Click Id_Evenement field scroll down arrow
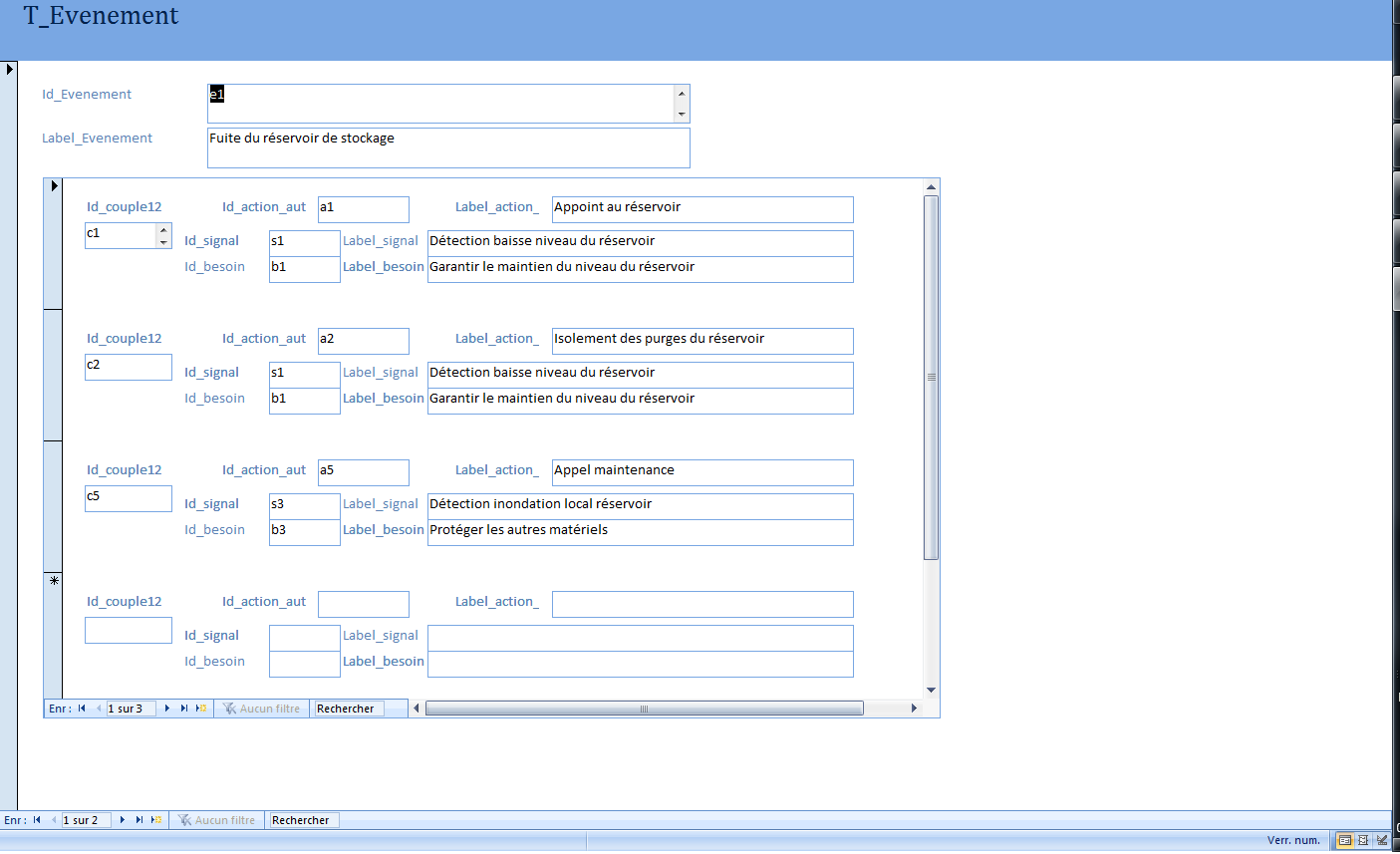The image size is (1400, 854). 682,114
